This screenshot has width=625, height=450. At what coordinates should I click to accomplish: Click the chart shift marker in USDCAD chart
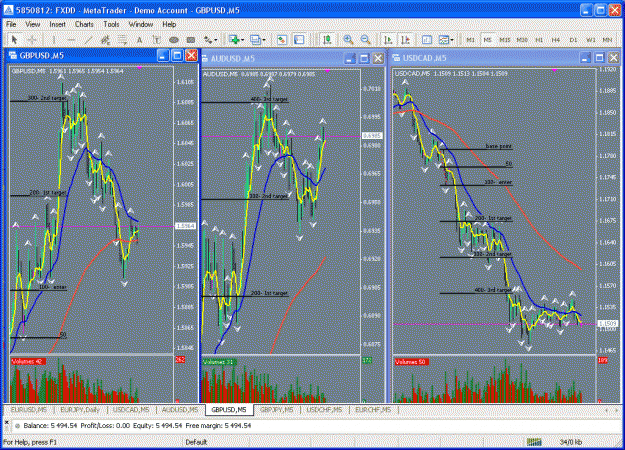[554, 70]
